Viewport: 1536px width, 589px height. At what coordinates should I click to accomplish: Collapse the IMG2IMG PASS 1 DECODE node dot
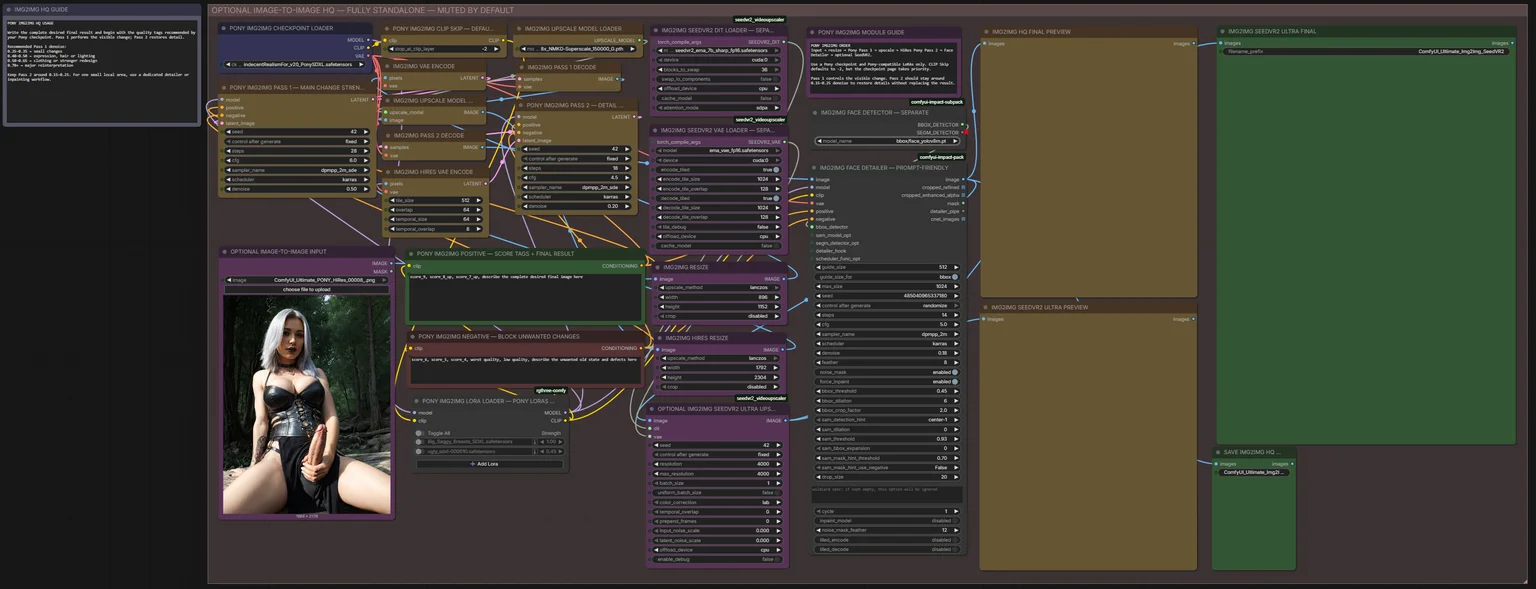tap(520, 66)
